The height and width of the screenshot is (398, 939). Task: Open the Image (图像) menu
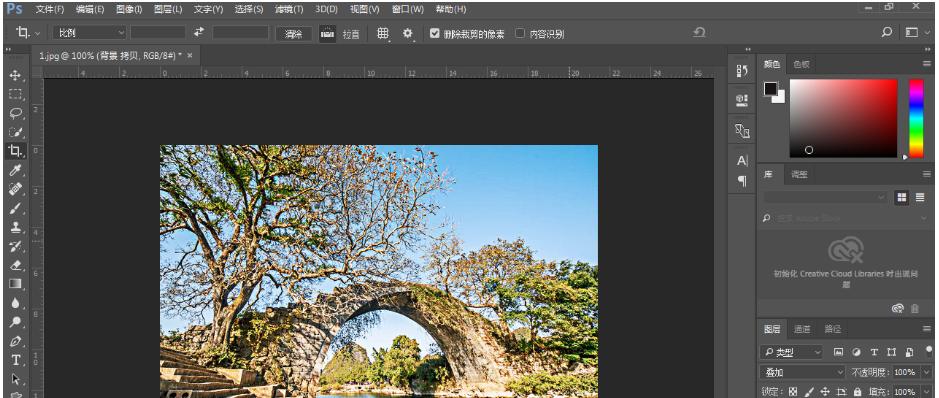(x=129, y=10)
